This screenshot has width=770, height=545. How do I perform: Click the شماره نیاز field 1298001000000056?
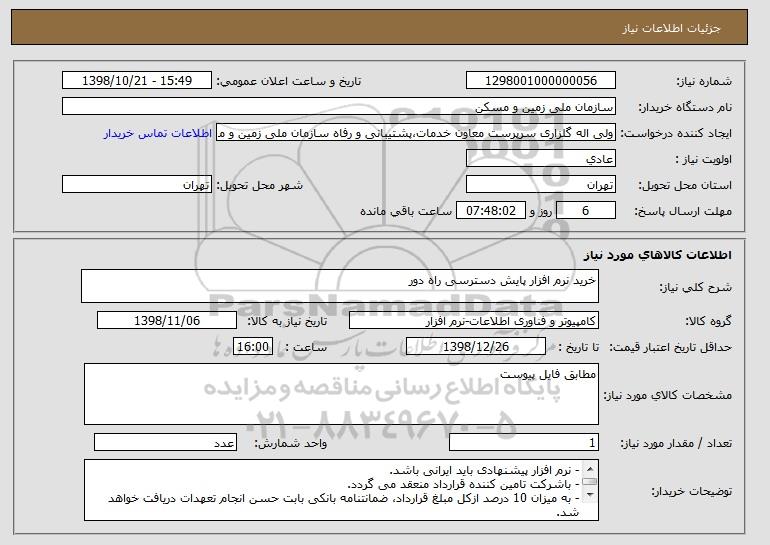pyautogui.click(x=541, y=81)
